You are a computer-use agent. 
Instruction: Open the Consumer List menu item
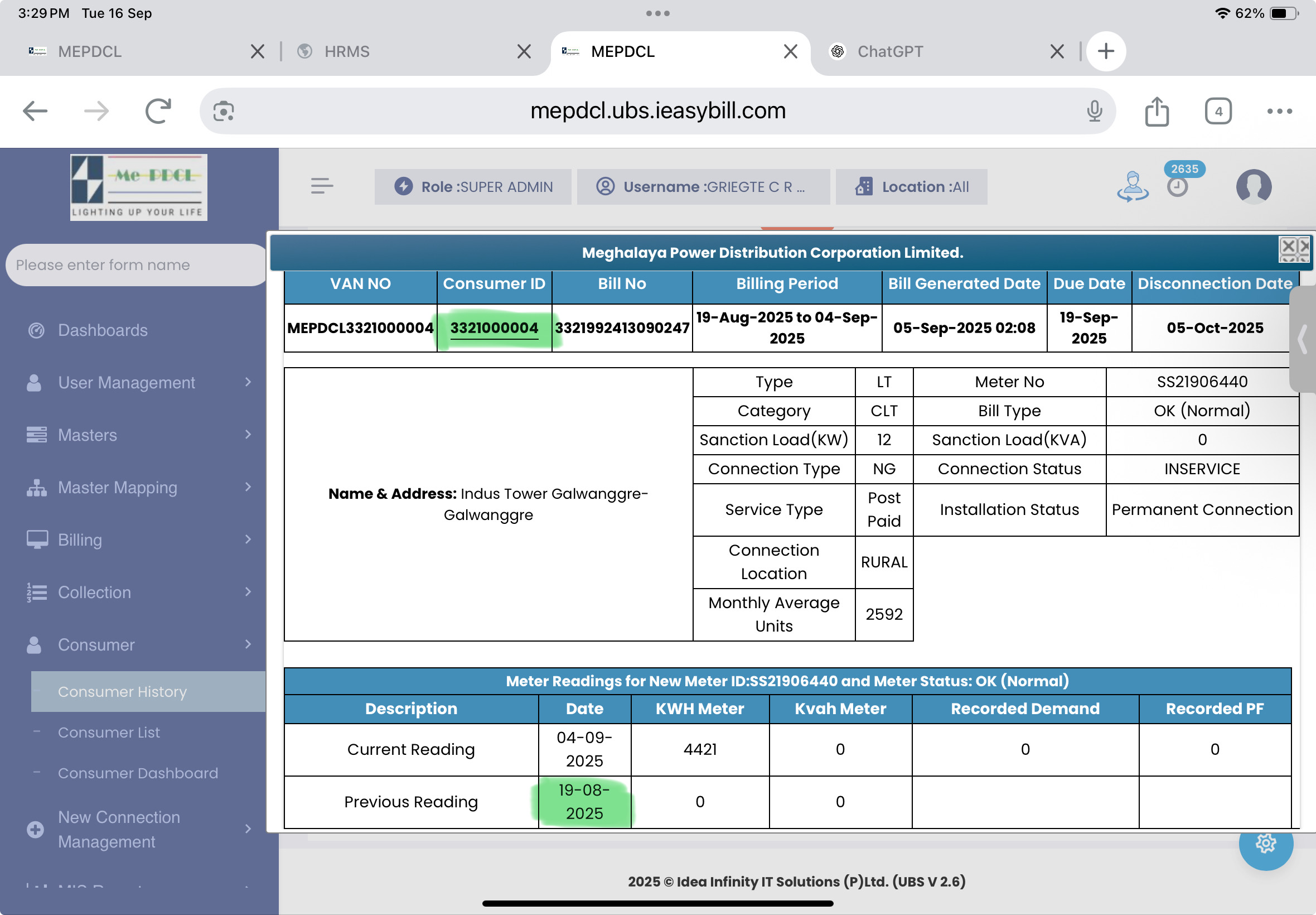109,732
